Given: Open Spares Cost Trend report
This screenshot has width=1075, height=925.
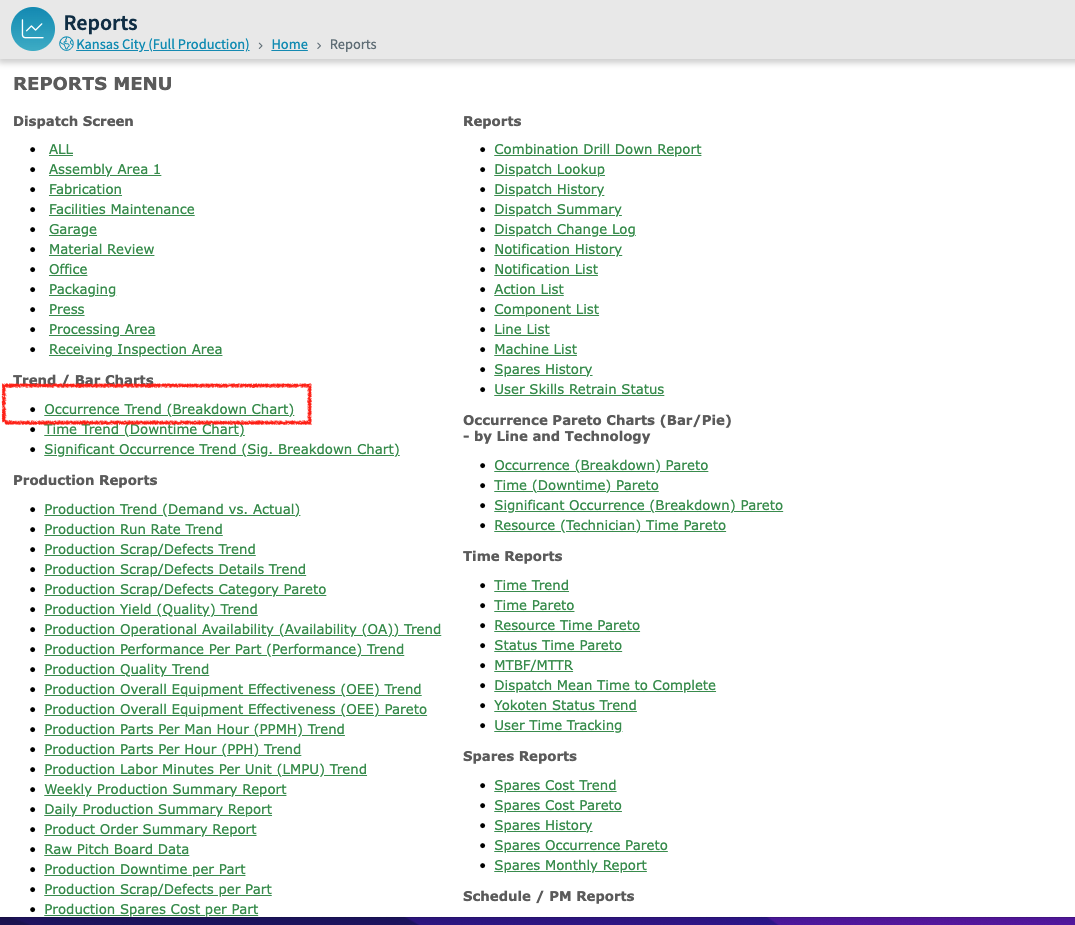Looking at the screenshot, I should click(555, 785).
